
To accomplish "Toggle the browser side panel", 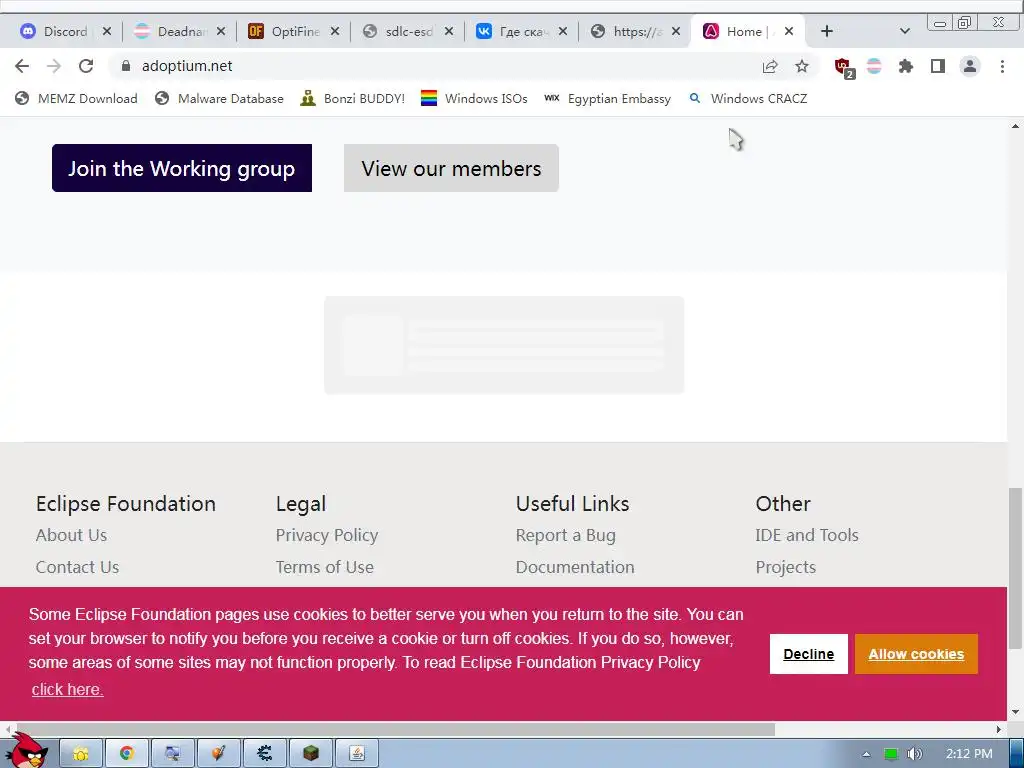I will coord(938,66).
